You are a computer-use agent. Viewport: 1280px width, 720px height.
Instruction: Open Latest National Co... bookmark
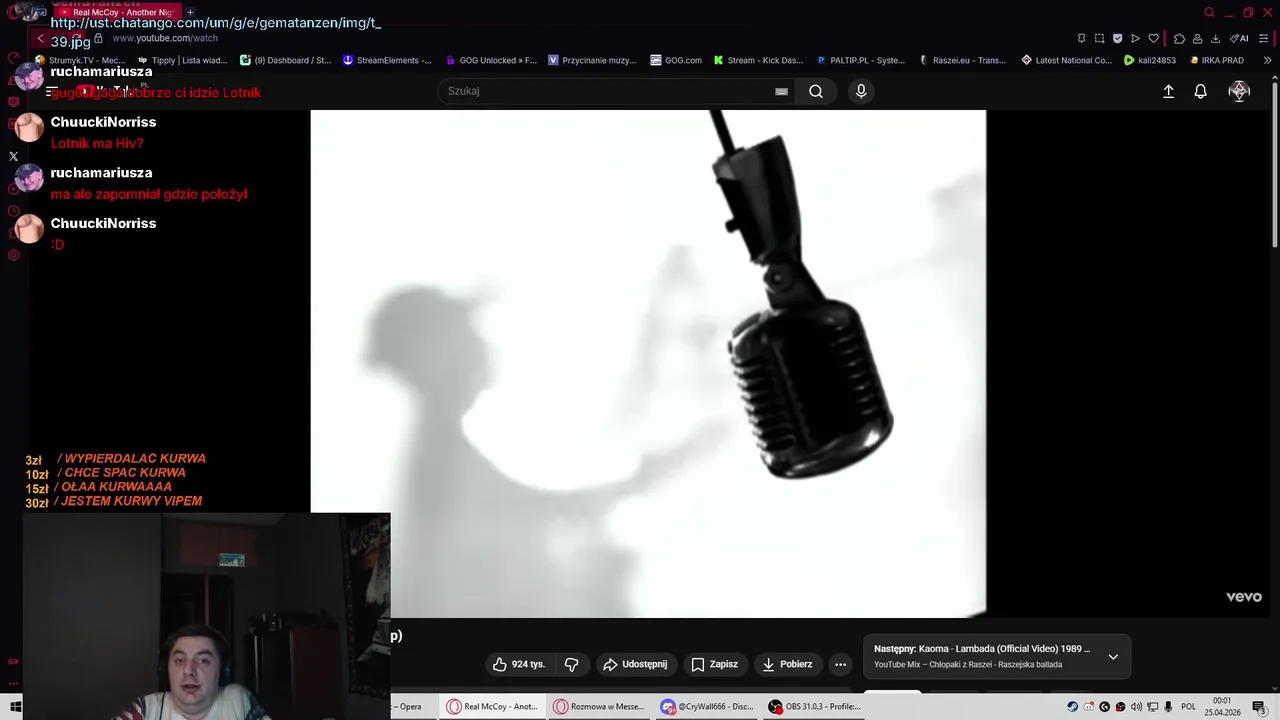click(1066, 60)
